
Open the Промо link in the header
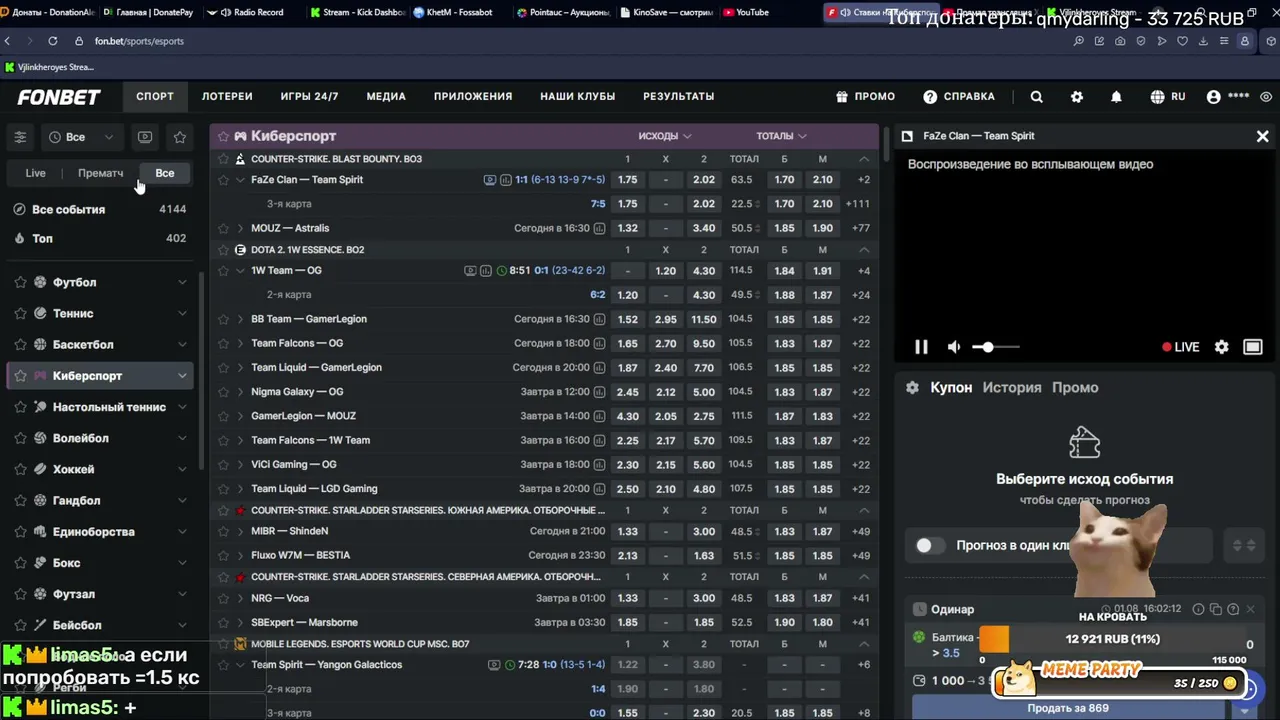[866, 97]
